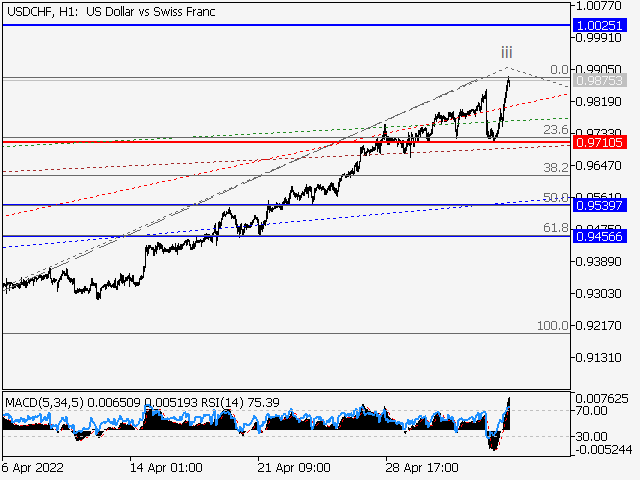Click the red 0.97105 price label

[600, 142]
